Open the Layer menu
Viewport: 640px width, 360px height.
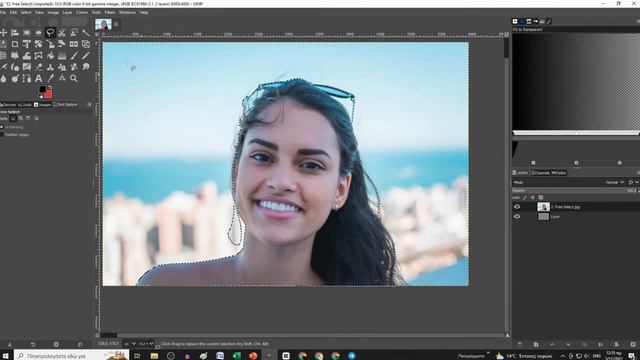tap(67, 12)
